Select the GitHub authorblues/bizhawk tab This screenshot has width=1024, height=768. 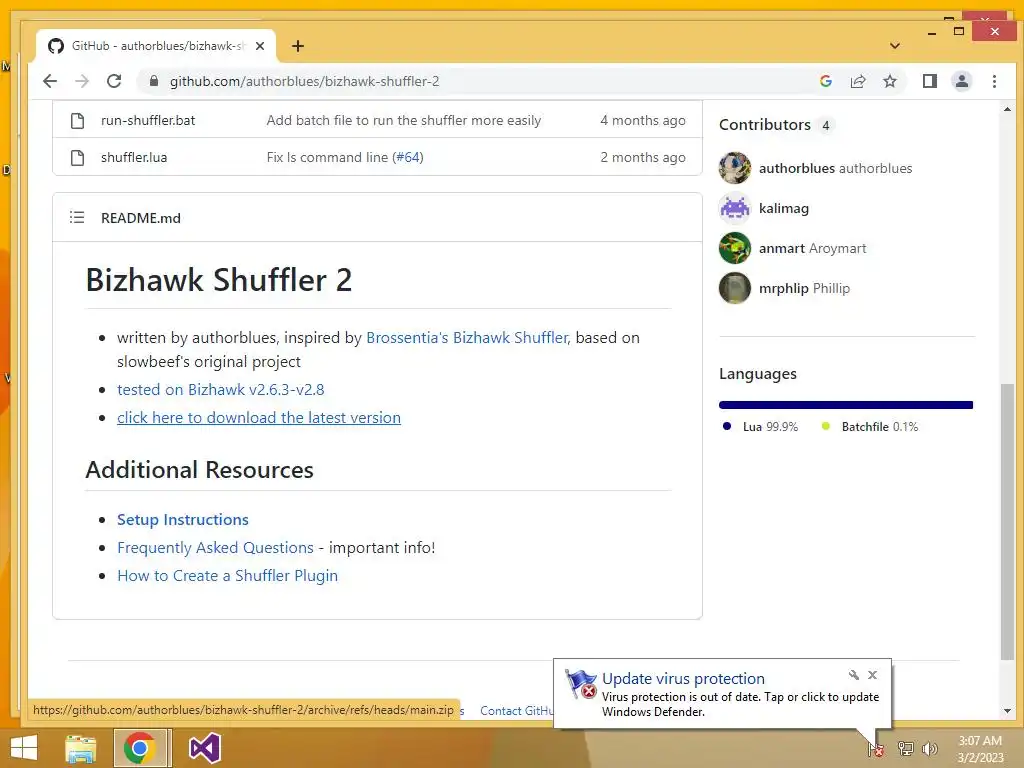(x=156, y=46)
